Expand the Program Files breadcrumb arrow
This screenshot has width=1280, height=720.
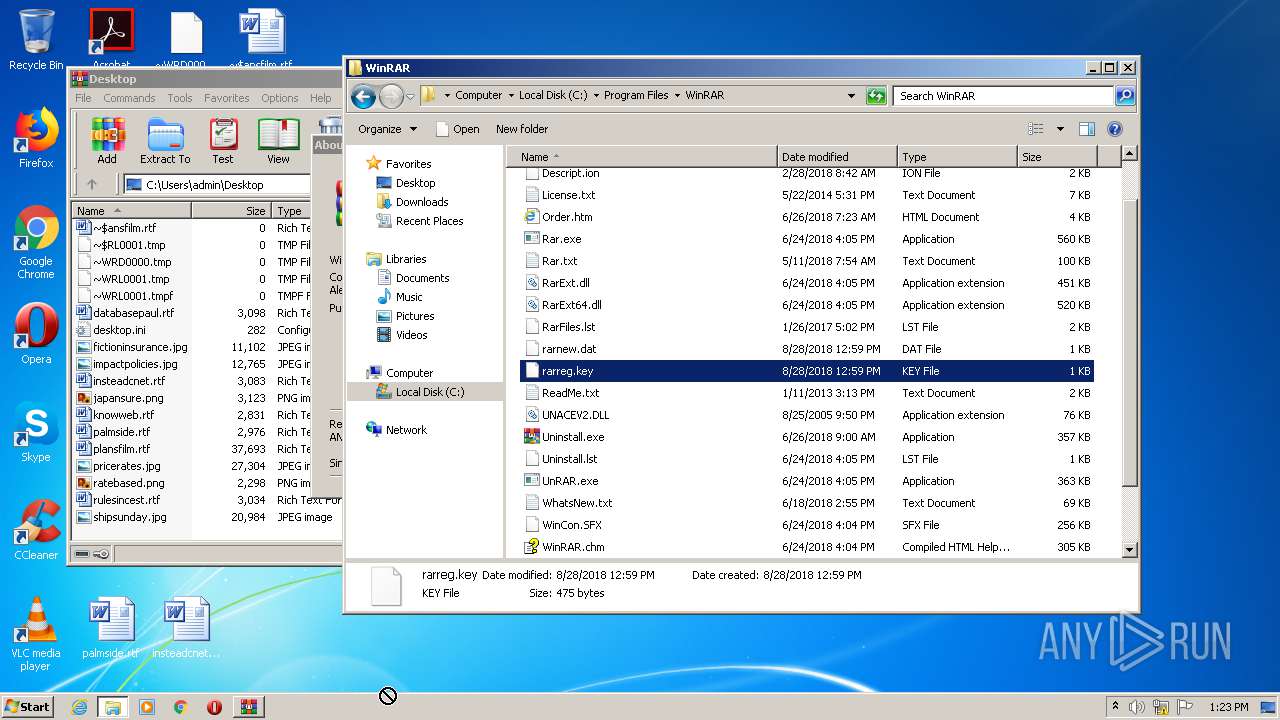677,96
